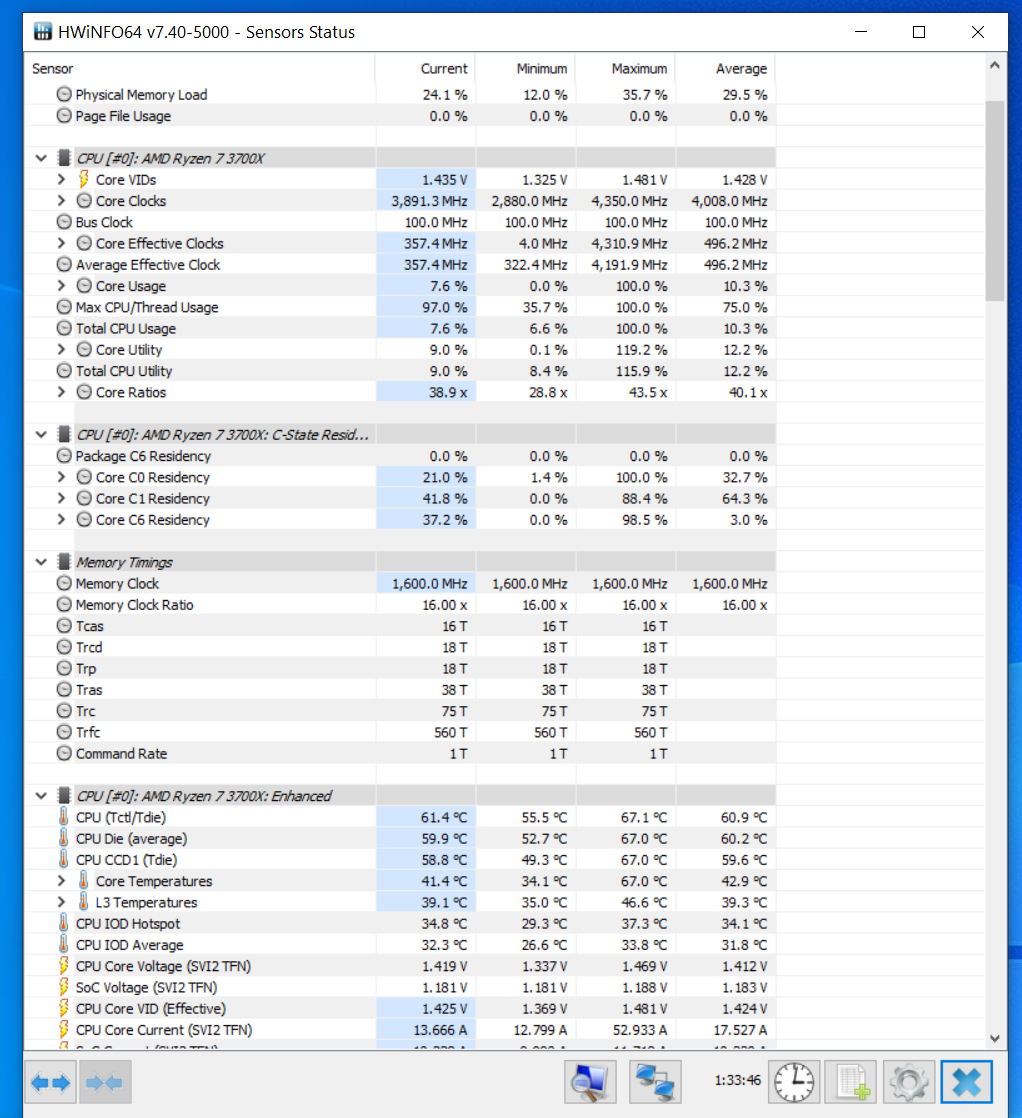Collapse the Ryzen 7 3700X: Enhanced group
Viewport: 1022px width, 1118px height.
point(41,796)
